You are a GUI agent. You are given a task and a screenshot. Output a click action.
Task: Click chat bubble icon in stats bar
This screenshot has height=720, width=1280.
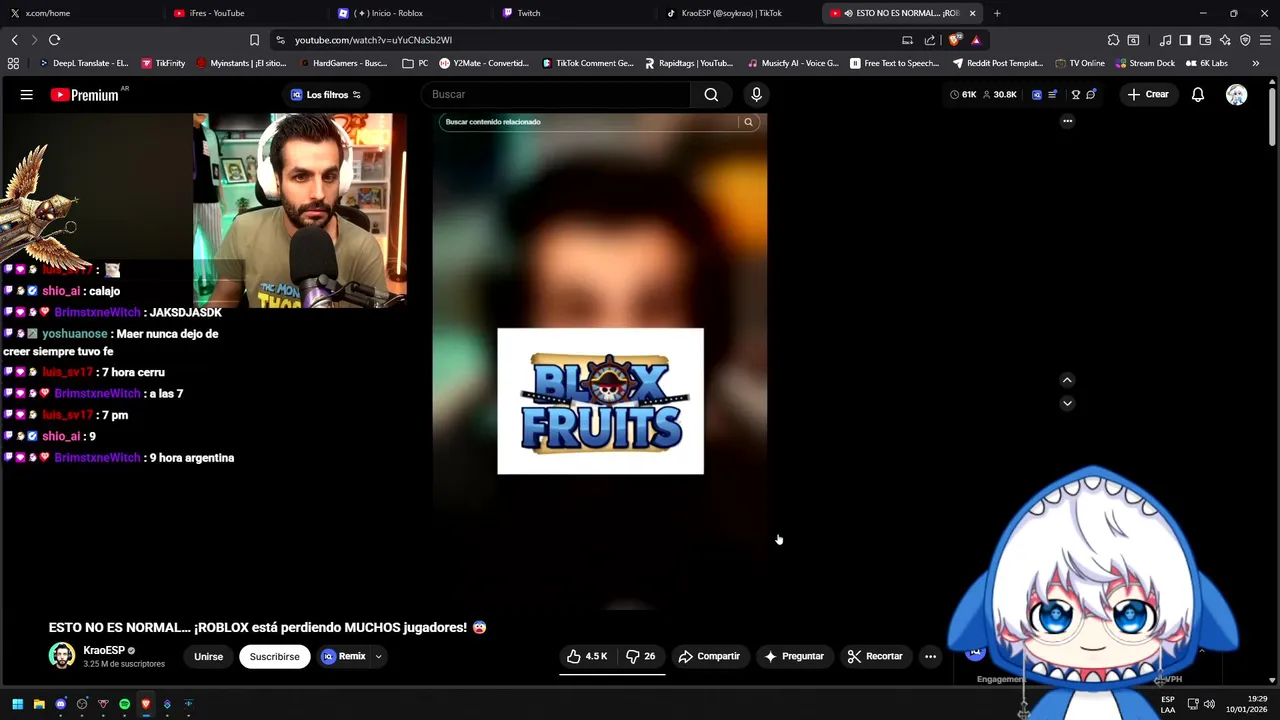pos(1091,94)
